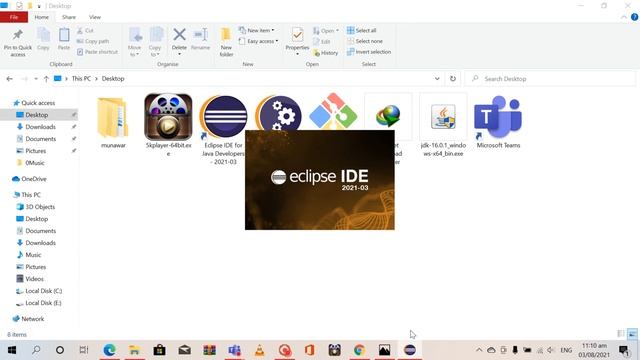Click Eclipse icon in taskbar
The height and width of the screenshot is (360, 640).
[409, 350]
